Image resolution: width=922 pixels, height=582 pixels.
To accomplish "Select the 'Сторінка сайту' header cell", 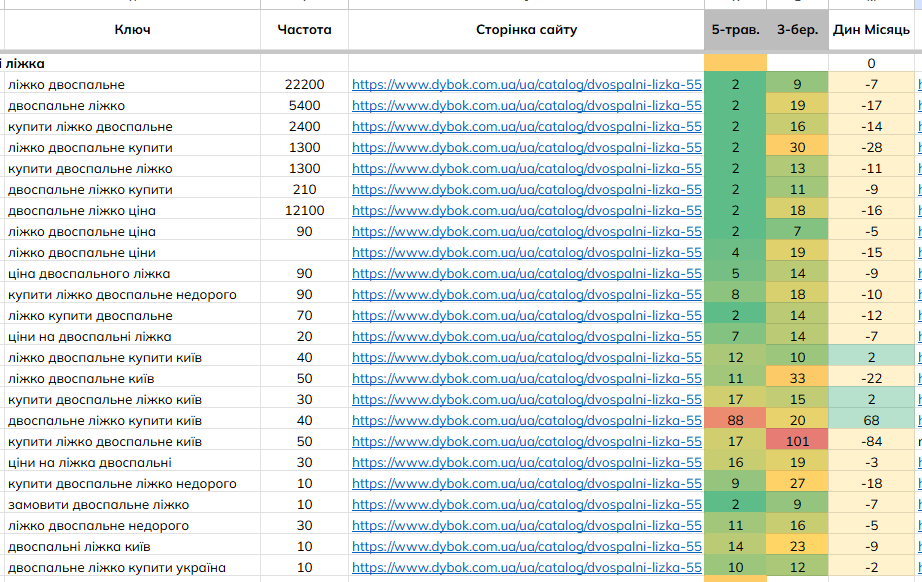I will pos(526,30).
